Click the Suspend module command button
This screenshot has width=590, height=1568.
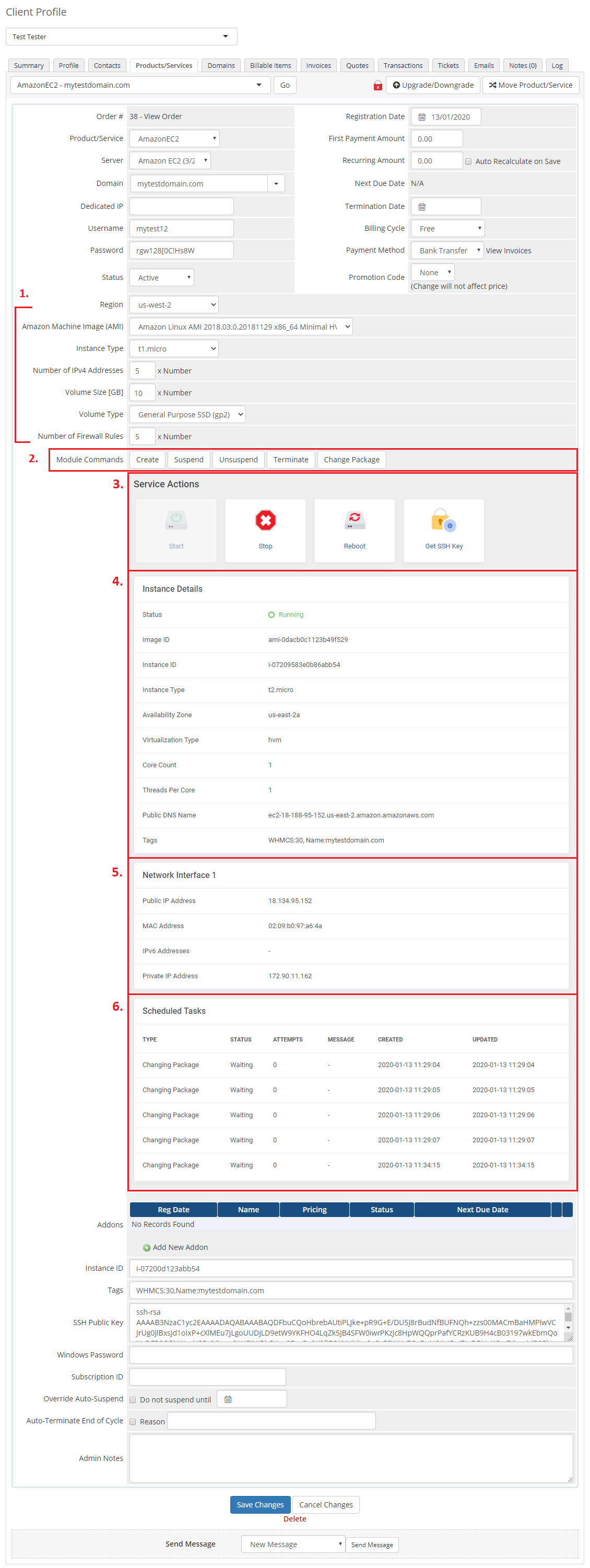click(188, 460)
